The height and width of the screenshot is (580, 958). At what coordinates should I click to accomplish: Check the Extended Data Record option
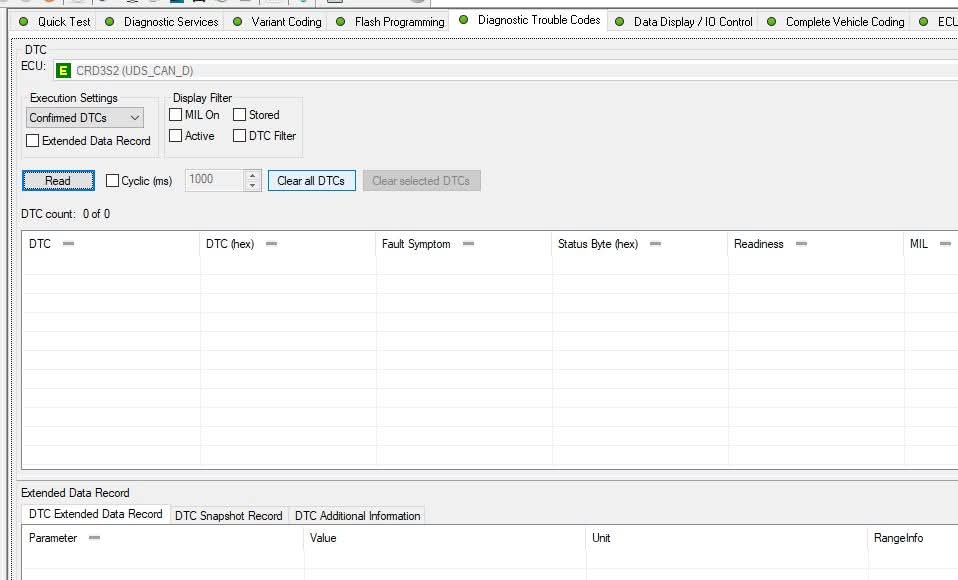tap(33, 141)
